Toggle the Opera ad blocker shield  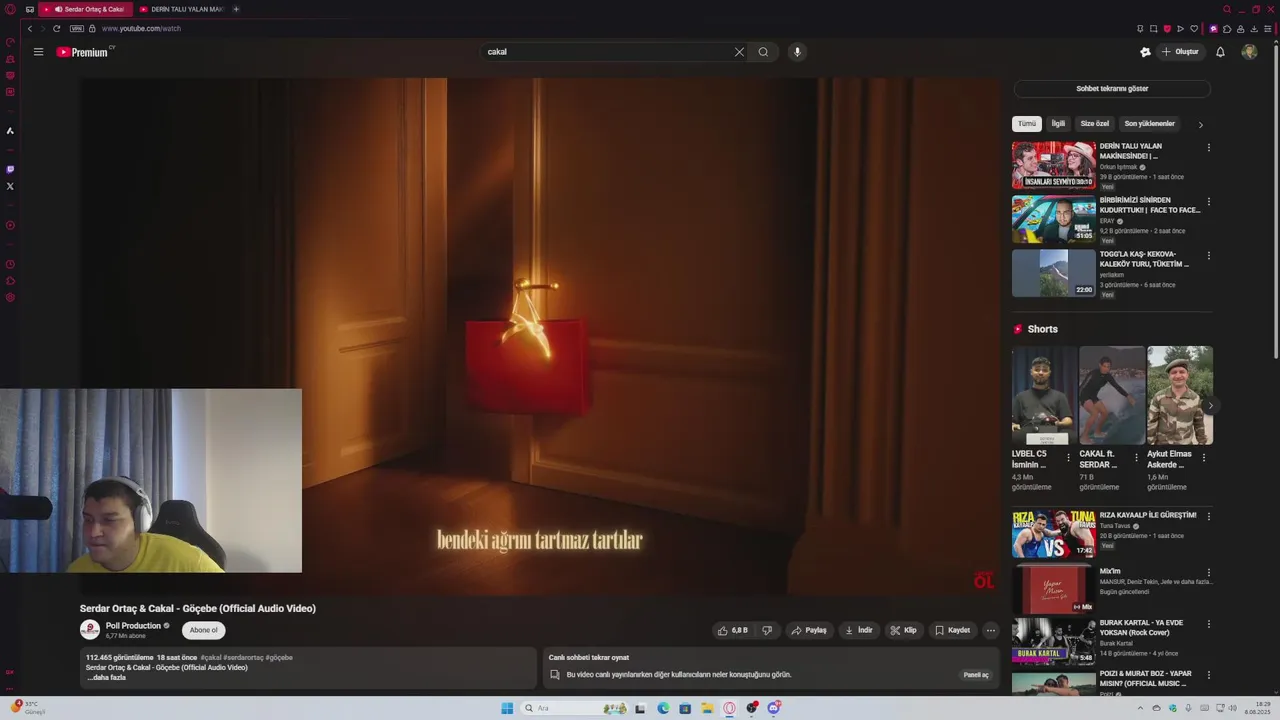(1167, 29)
